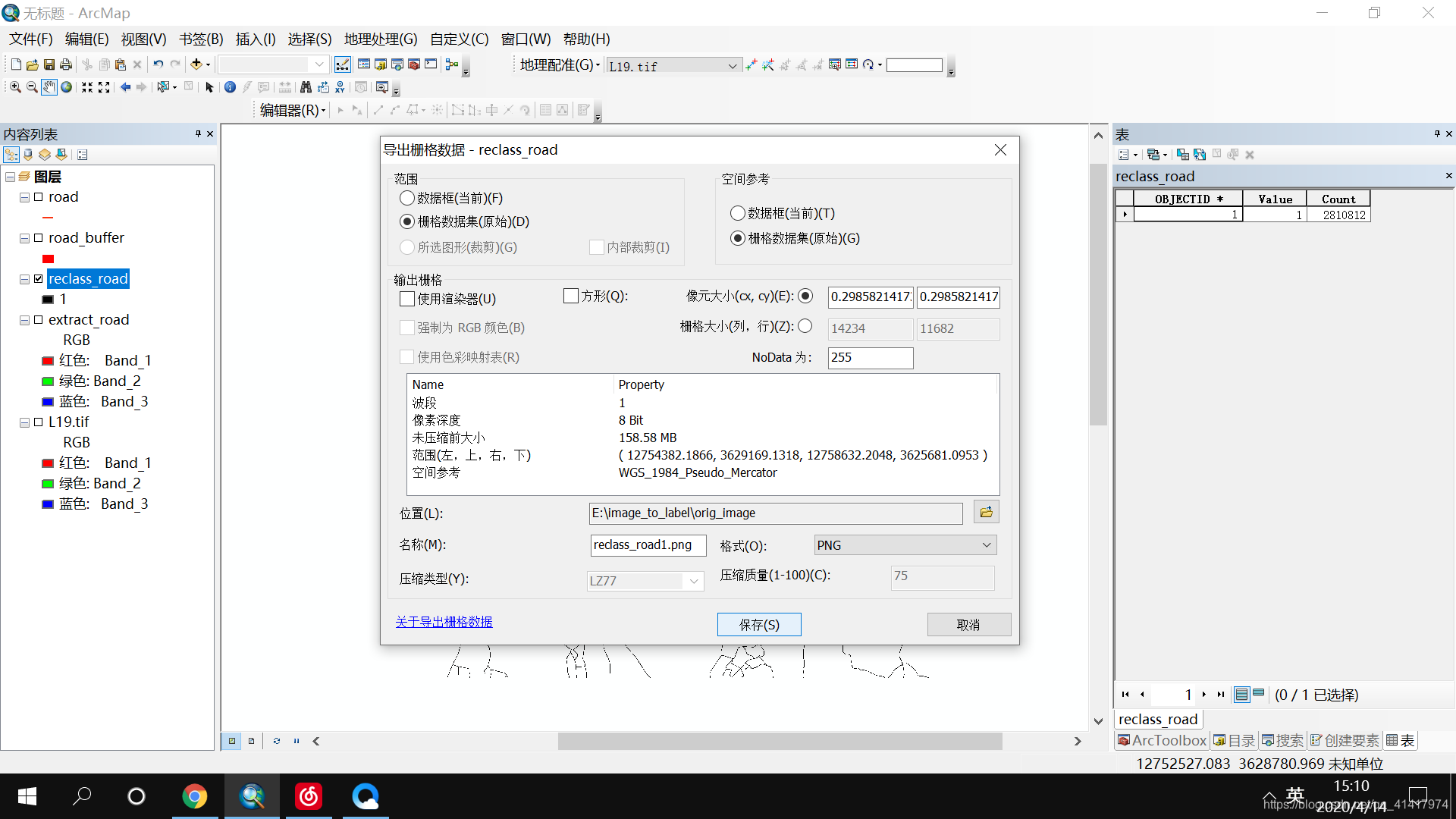The width and height of the screenshot is (1456, 819).
Task: Open ArcToolbox window from toolbar
Action: pyautogui.click(x=414, y=64)
